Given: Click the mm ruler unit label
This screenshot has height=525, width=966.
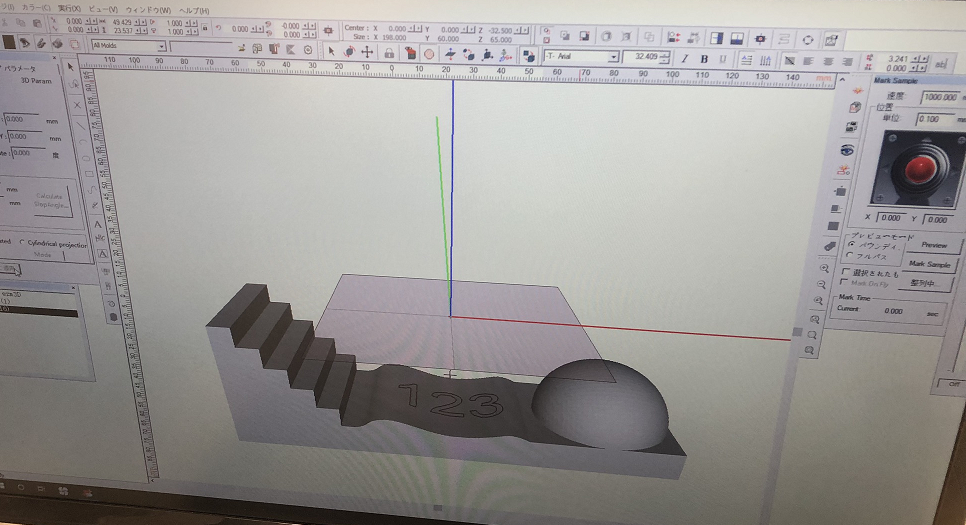Looking at the screenshot, I should (823, 78).
